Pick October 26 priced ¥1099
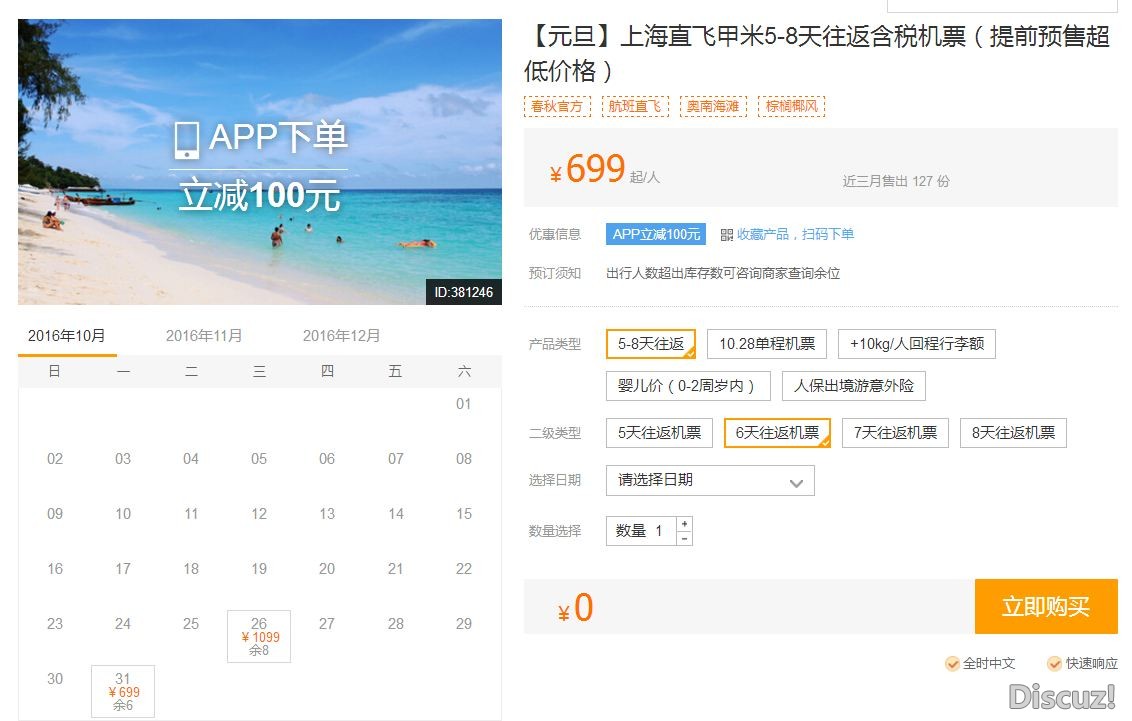This screenshot has height=721, width=1132. tap(259, 637)
